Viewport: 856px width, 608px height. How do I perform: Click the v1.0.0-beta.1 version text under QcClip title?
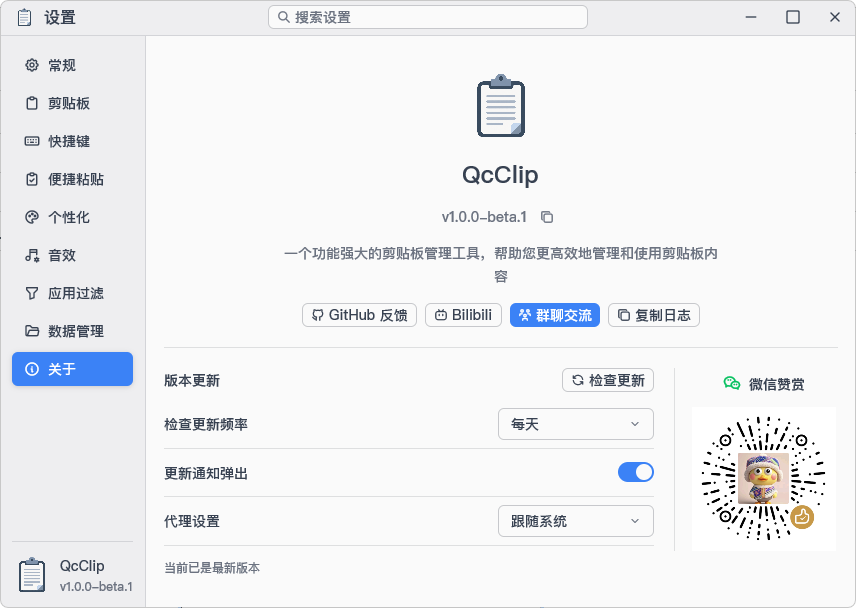click(x=484, y=217)
